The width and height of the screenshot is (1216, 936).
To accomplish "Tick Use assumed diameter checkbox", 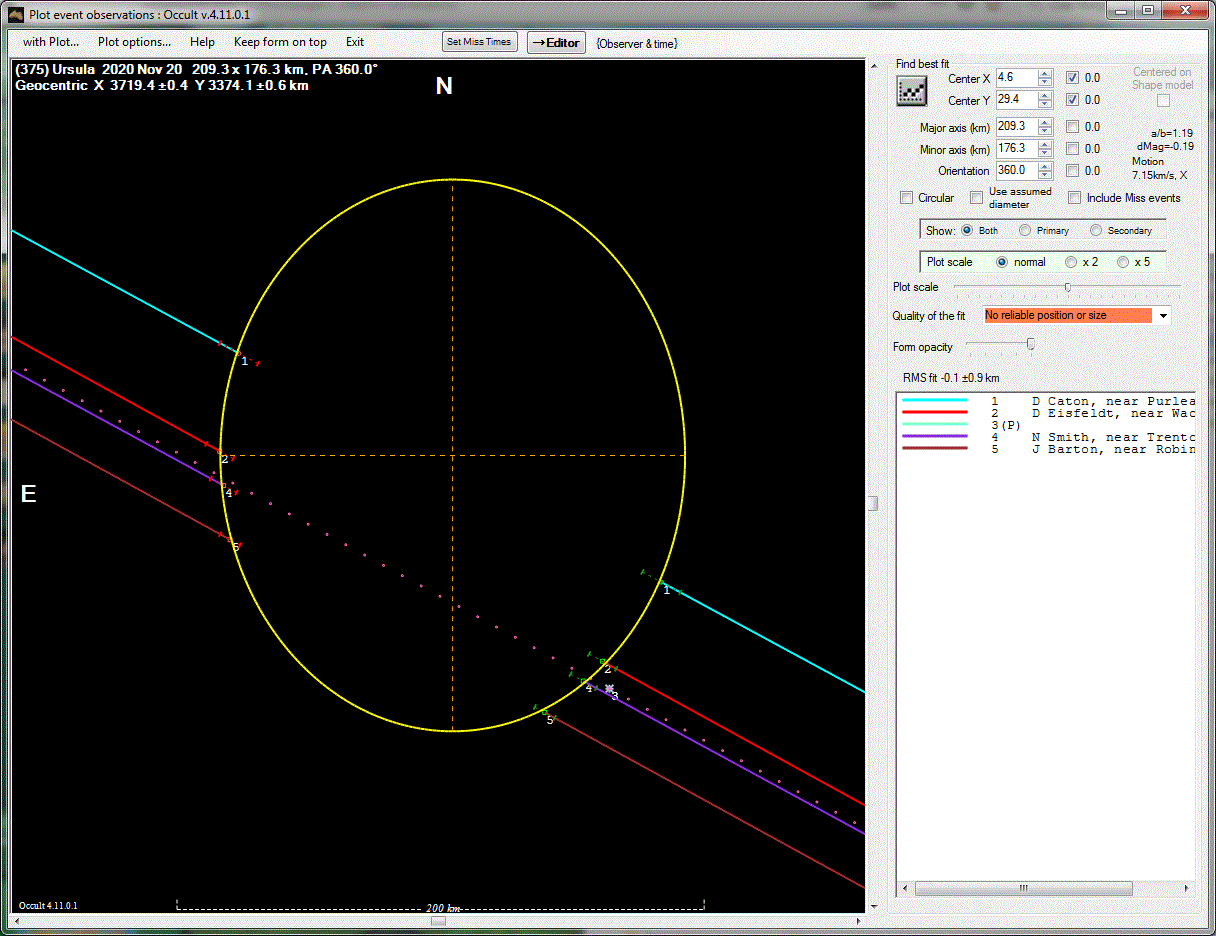I will point(977,198).
